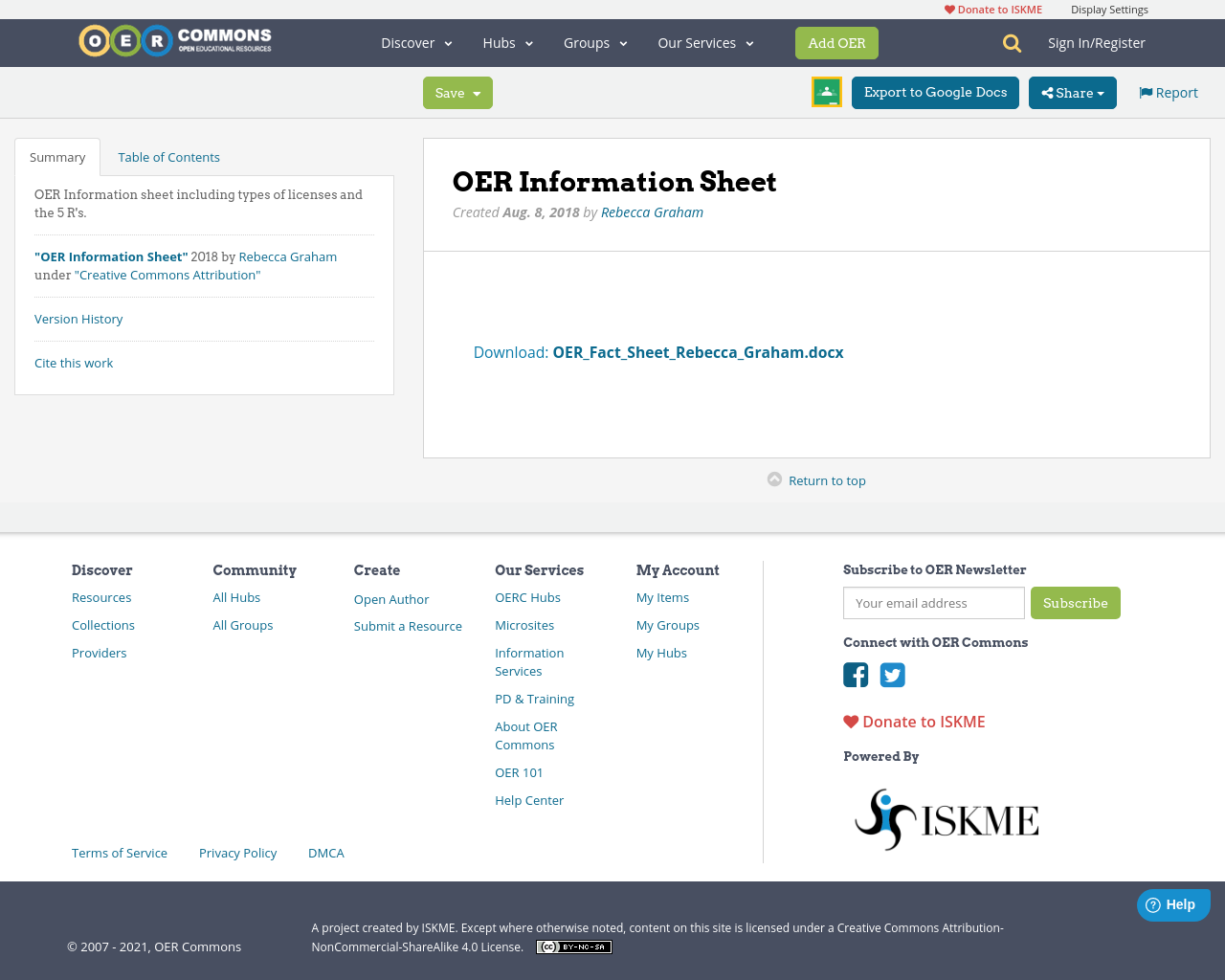Click the ISKME logo
1225x980 pixels.
click(946, 818)
